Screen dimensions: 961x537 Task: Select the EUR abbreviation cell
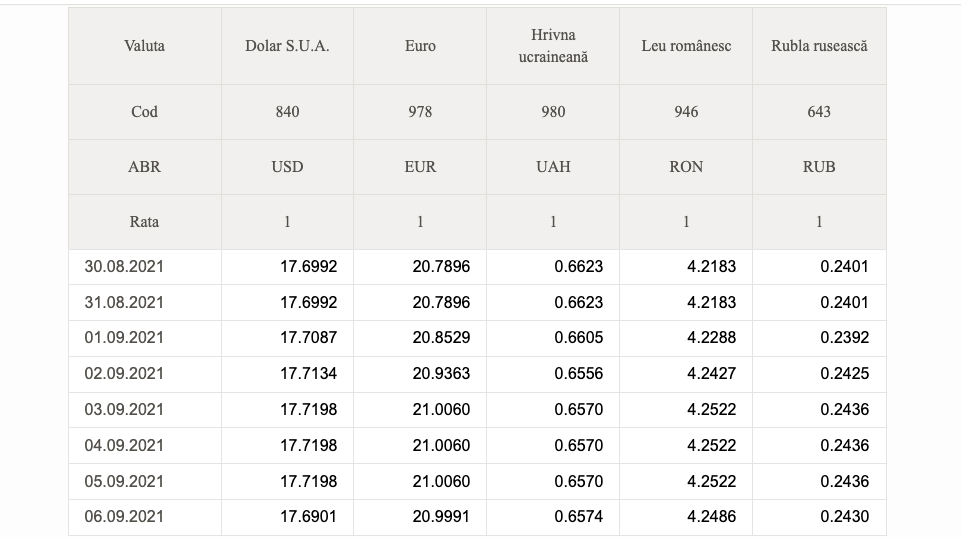pyautogui.click(x=420, y=167)
